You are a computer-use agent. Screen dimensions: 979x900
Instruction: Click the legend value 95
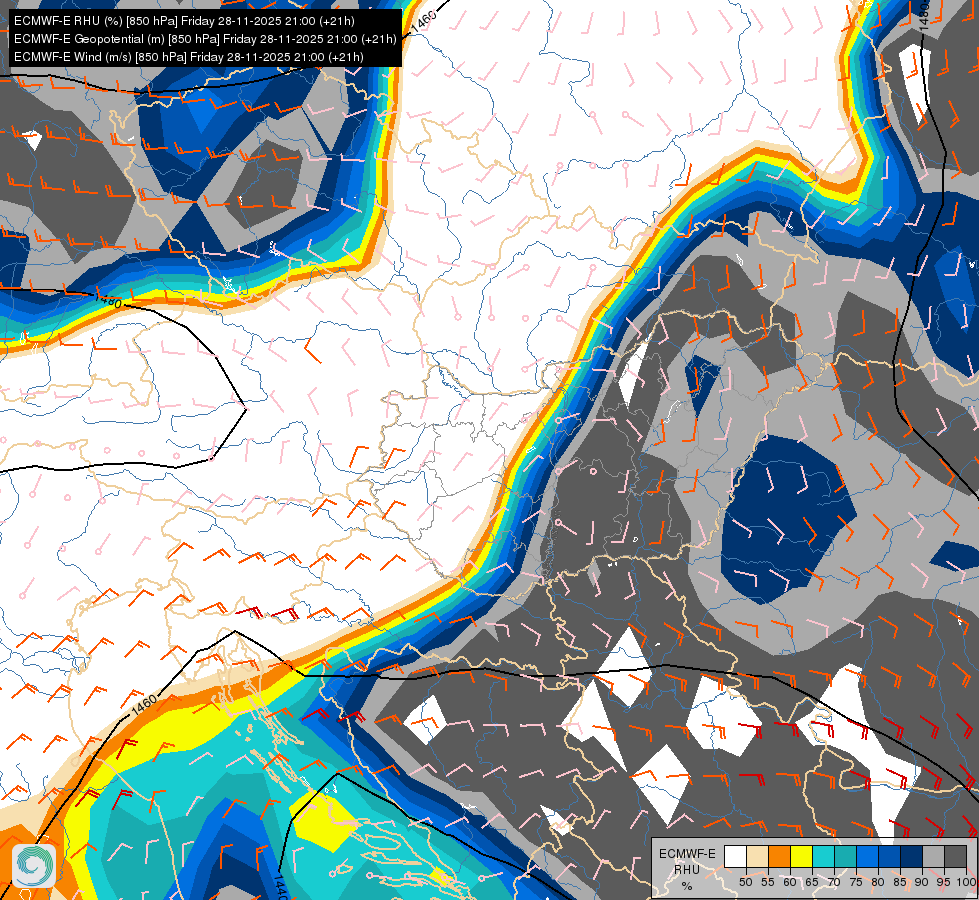click(943, 882)
